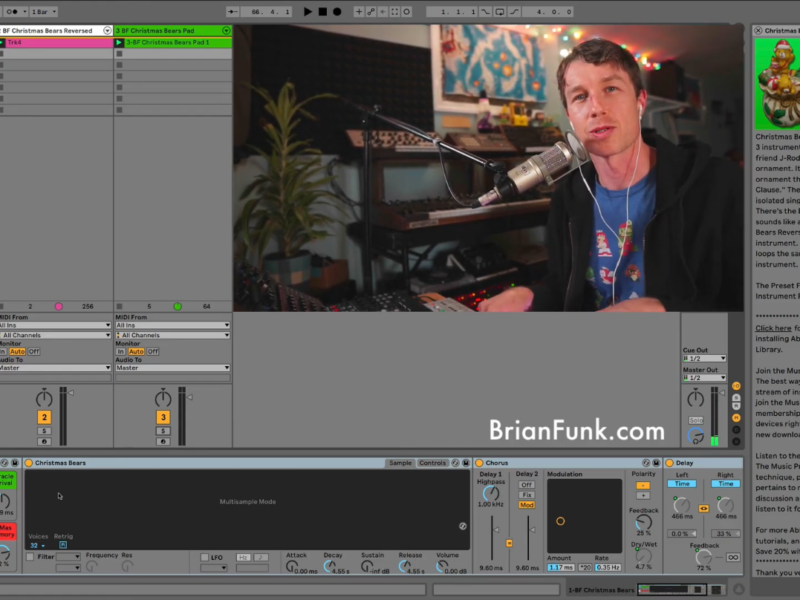Click the transport Stop button
Image resolution: width=800 pixels, height=600 pixels.
[322, 12]
